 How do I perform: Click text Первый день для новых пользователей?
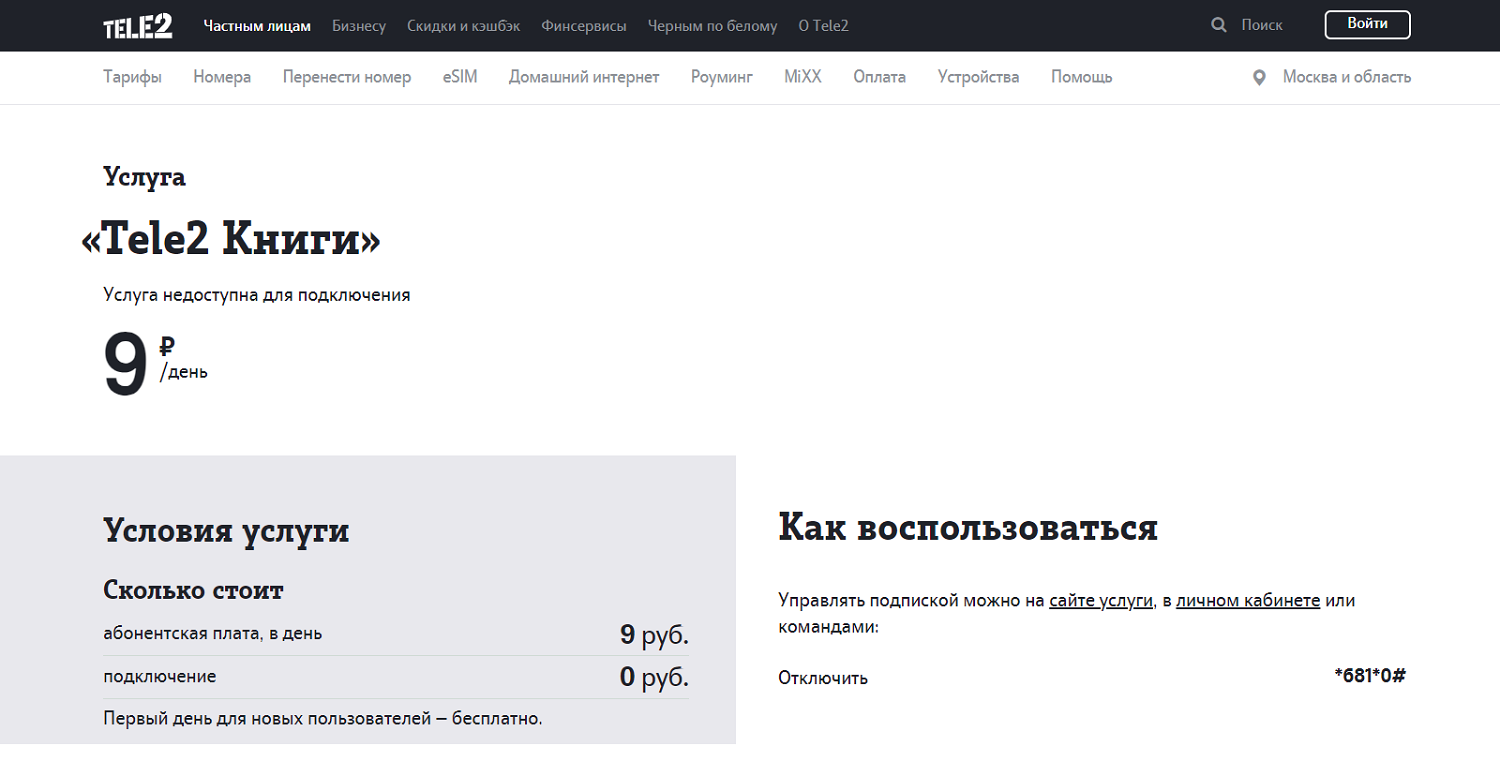pos(323,718)
